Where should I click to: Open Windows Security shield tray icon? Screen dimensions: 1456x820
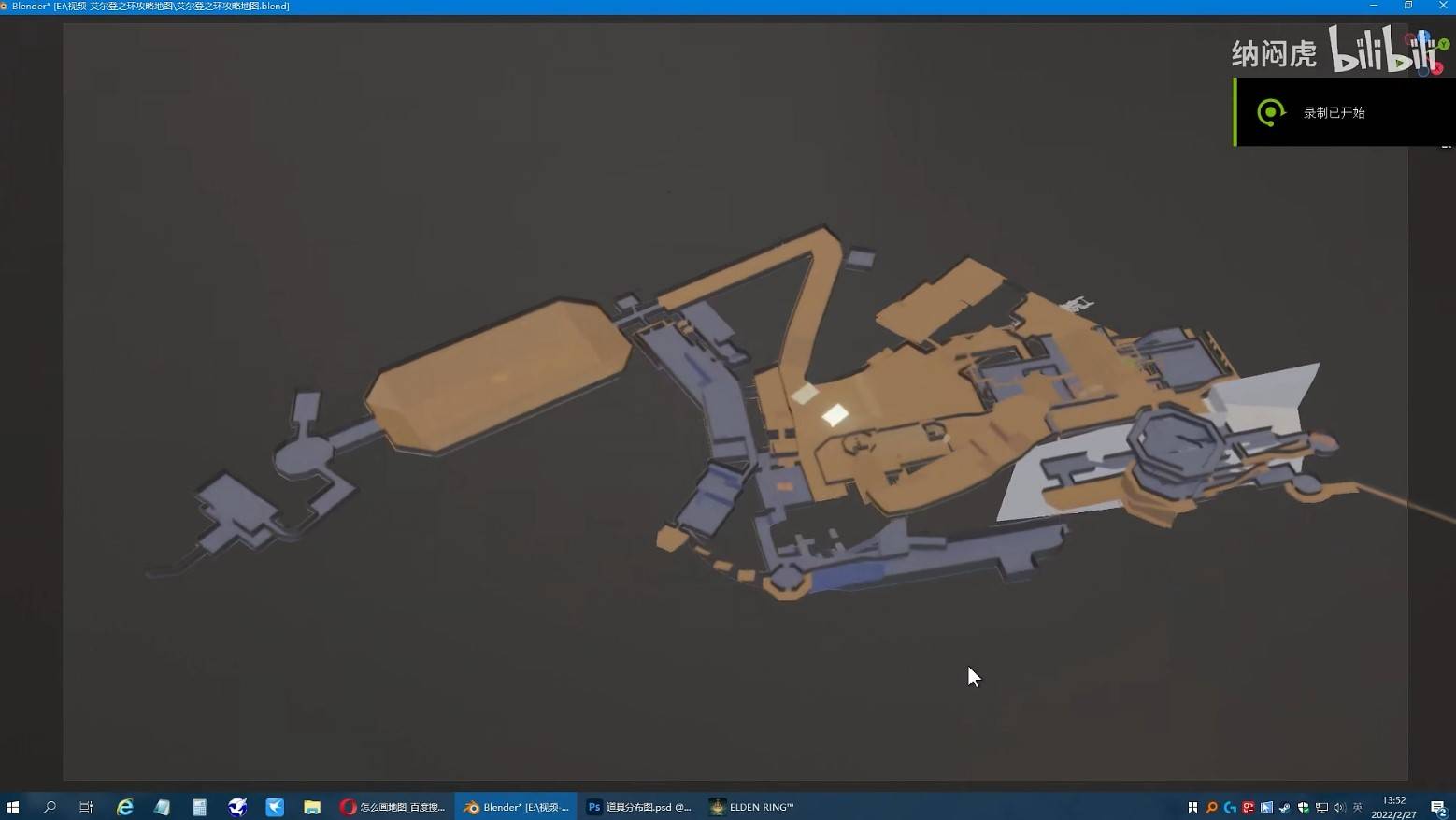(x=1303, y=808)
